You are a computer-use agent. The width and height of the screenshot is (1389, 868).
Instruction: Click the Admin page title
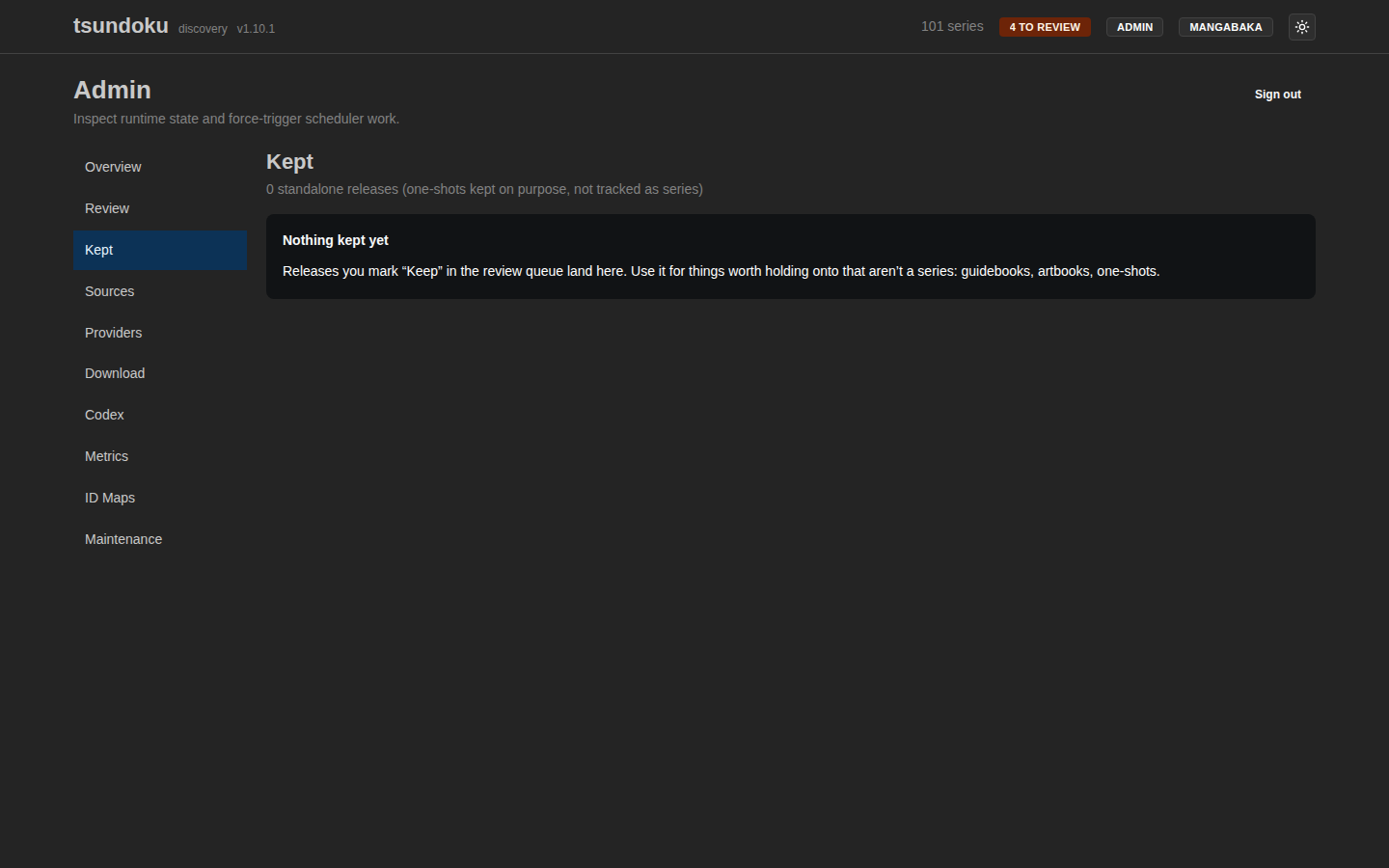(112, 90)
